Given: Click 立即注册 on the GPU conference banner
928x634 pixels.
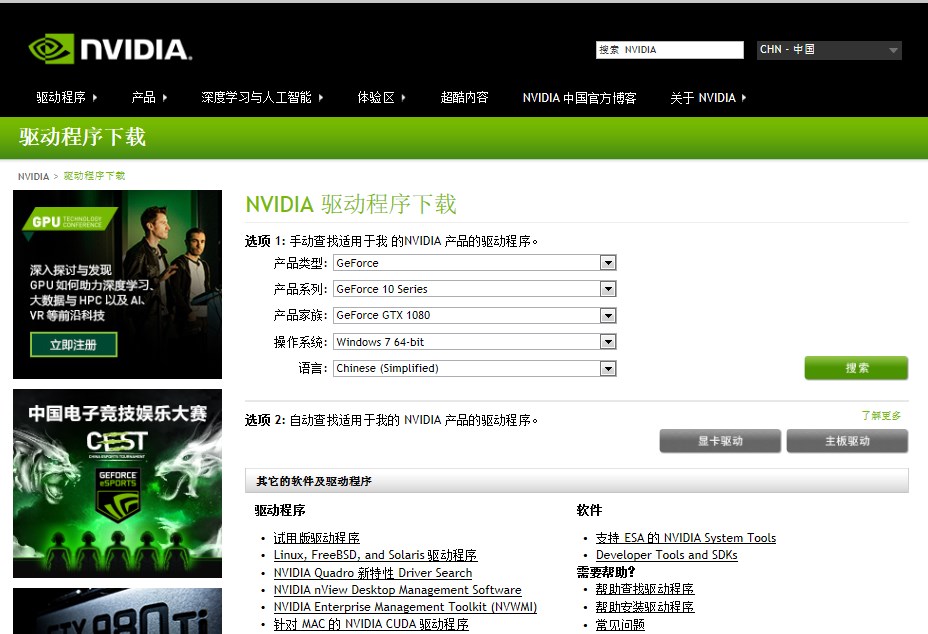Looking at the screenshot, I should coord(73,345).
